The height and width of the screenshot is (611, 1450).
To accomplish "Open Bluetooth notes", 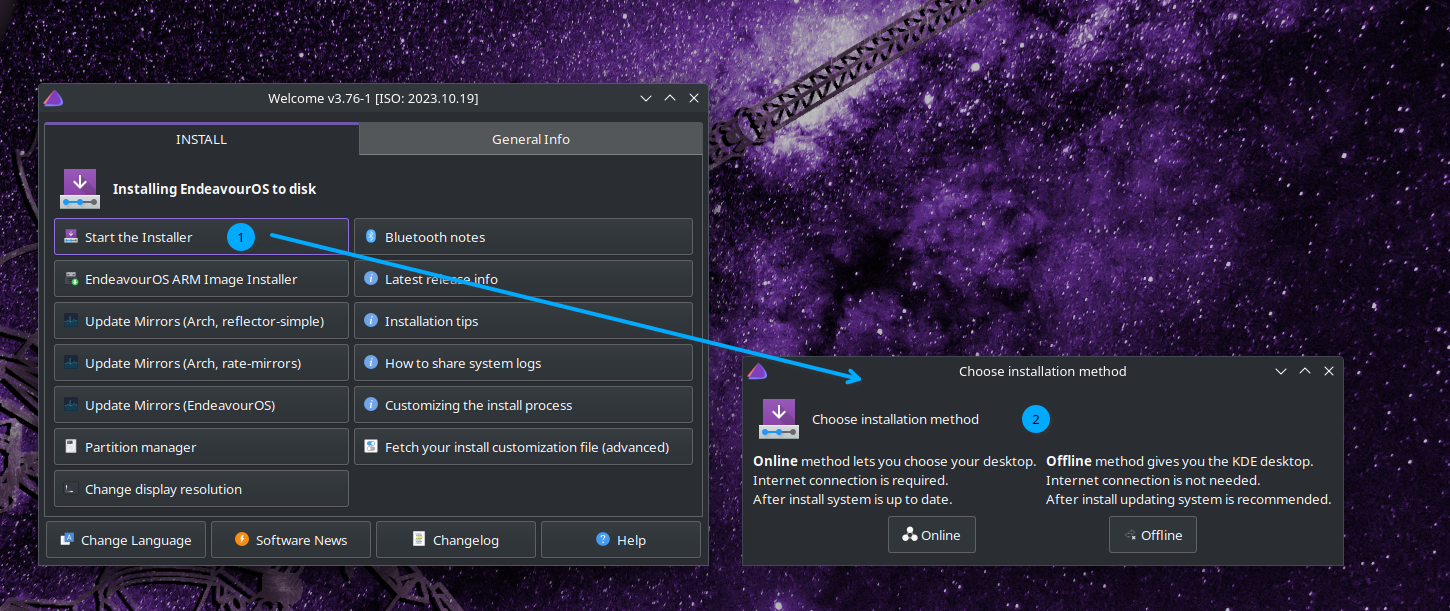I will [x=523, y=237].
